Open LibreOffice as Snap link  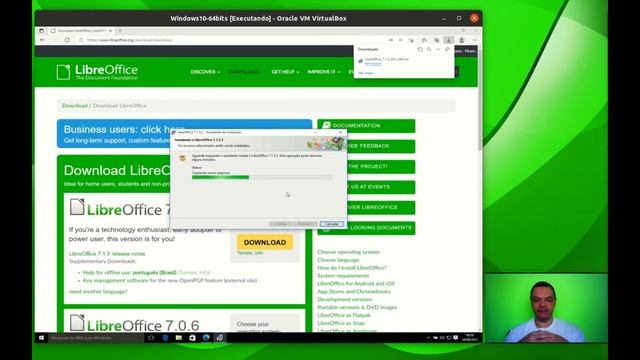tap(341, 323)
